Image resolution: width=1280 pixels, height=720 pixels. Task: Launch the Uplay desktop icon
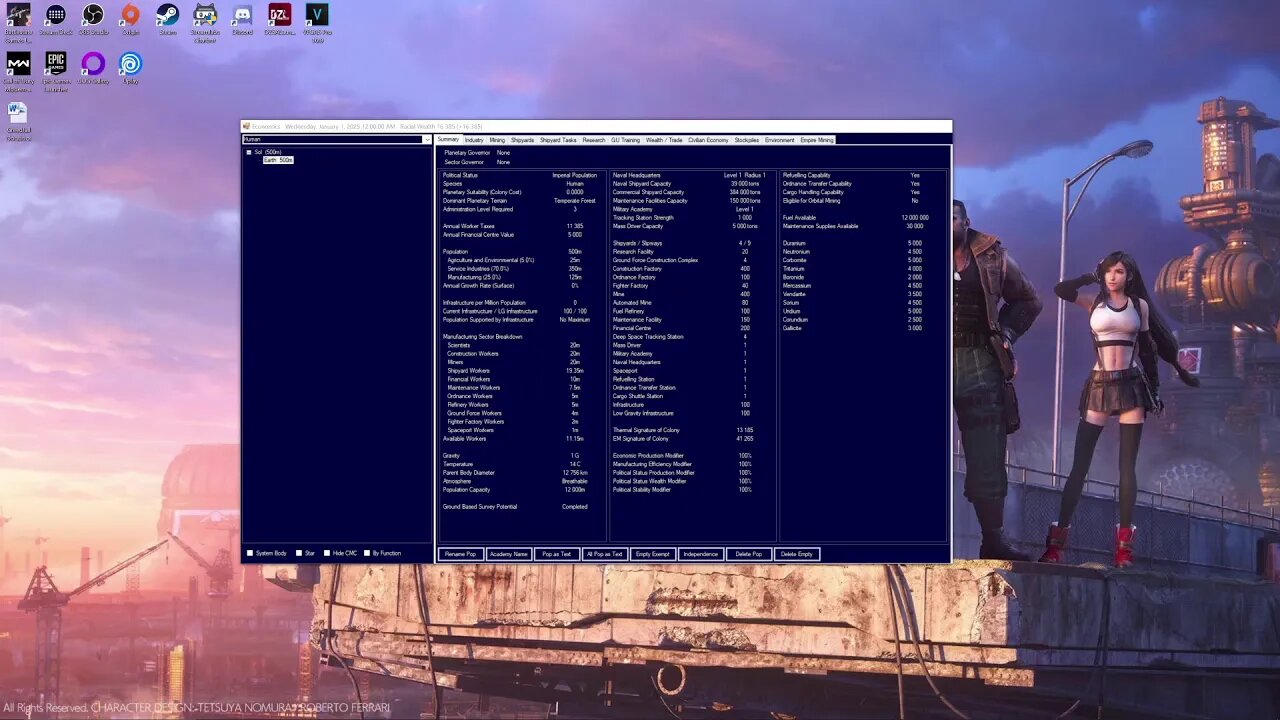pyautogui.click(x=130, y=68)
